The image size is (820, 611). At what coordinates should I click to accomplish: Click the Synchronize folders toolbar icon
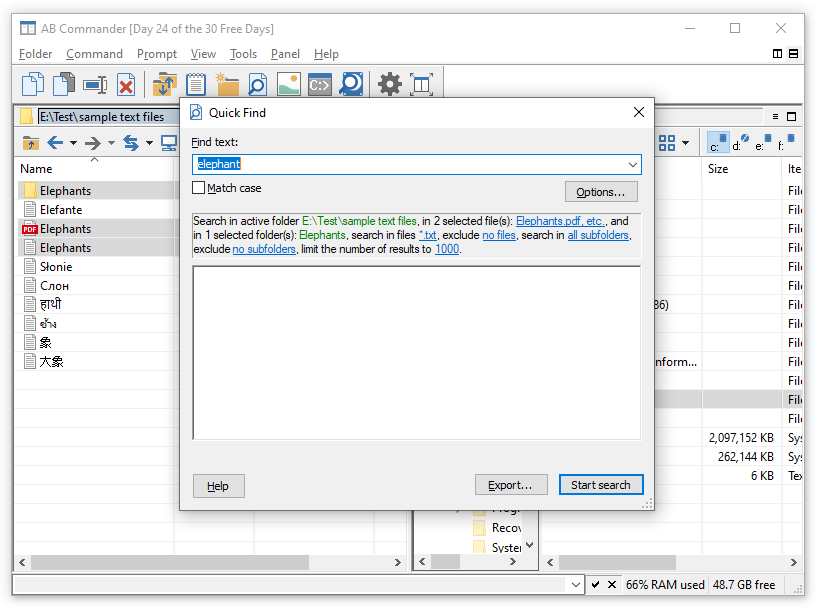point(164,85)
